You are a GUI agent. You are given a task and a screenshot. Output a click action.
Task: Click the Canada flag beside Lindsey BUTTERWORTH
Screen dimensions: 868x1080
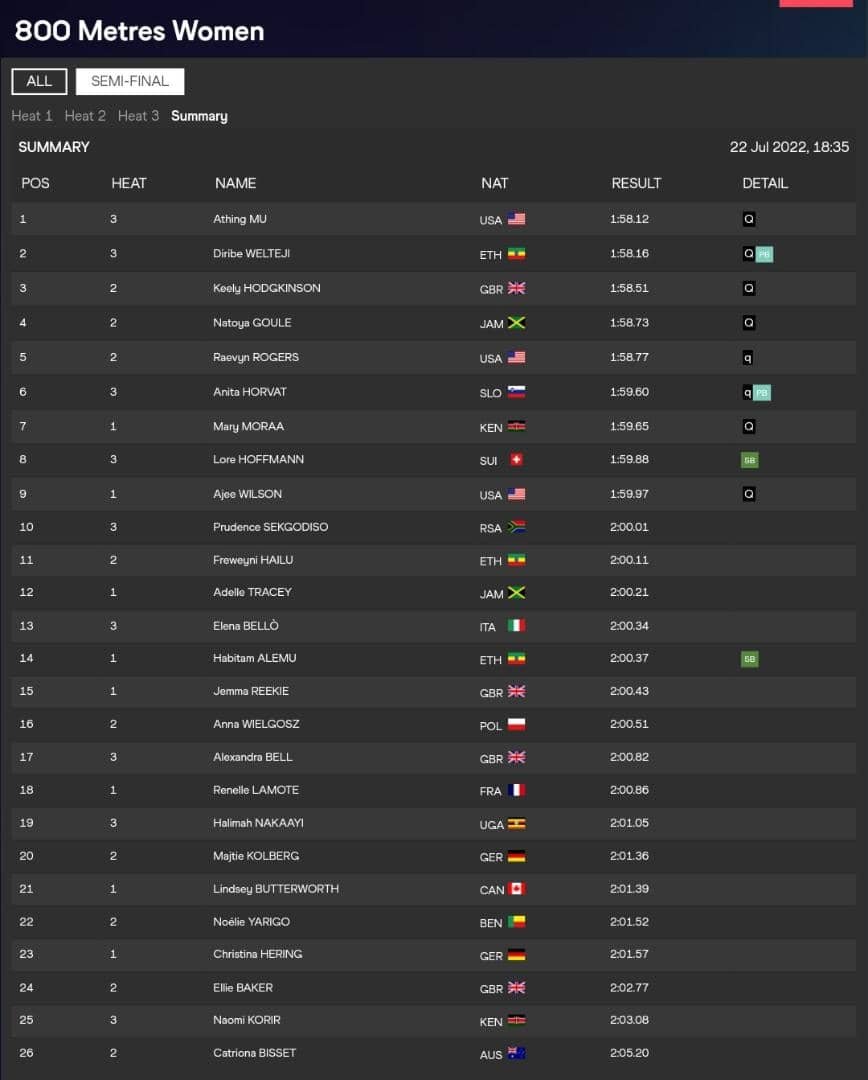(516, 889)
